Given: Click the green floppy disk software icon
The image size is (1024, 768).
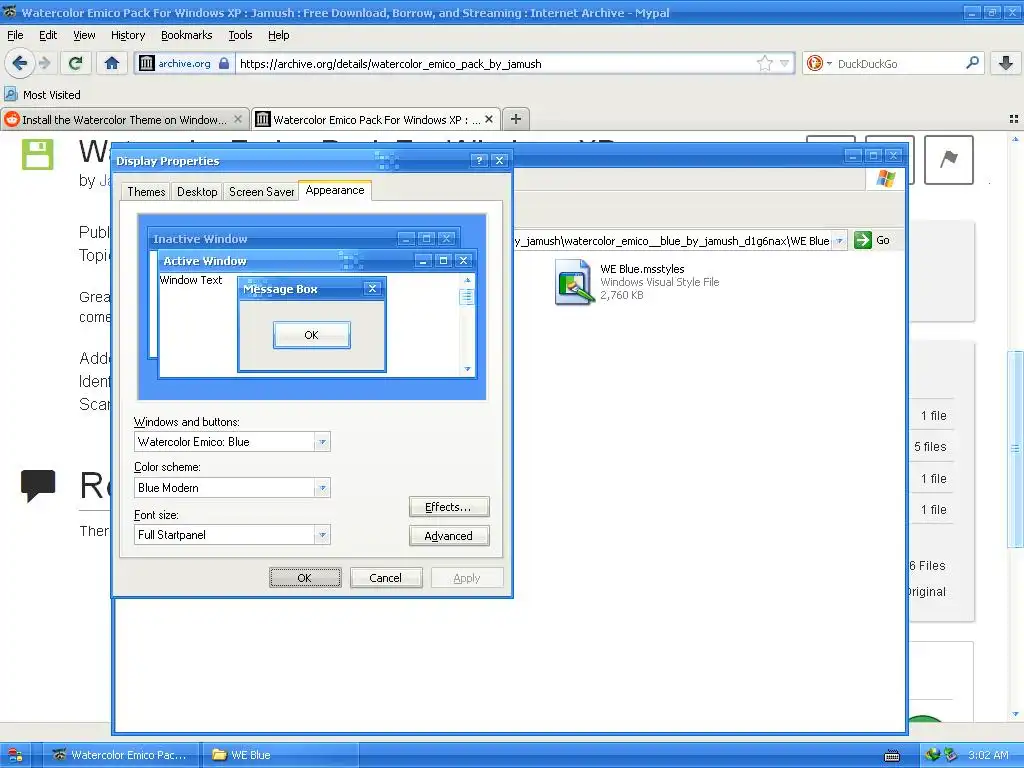Looking at the screenshot, I should [37, 155].
